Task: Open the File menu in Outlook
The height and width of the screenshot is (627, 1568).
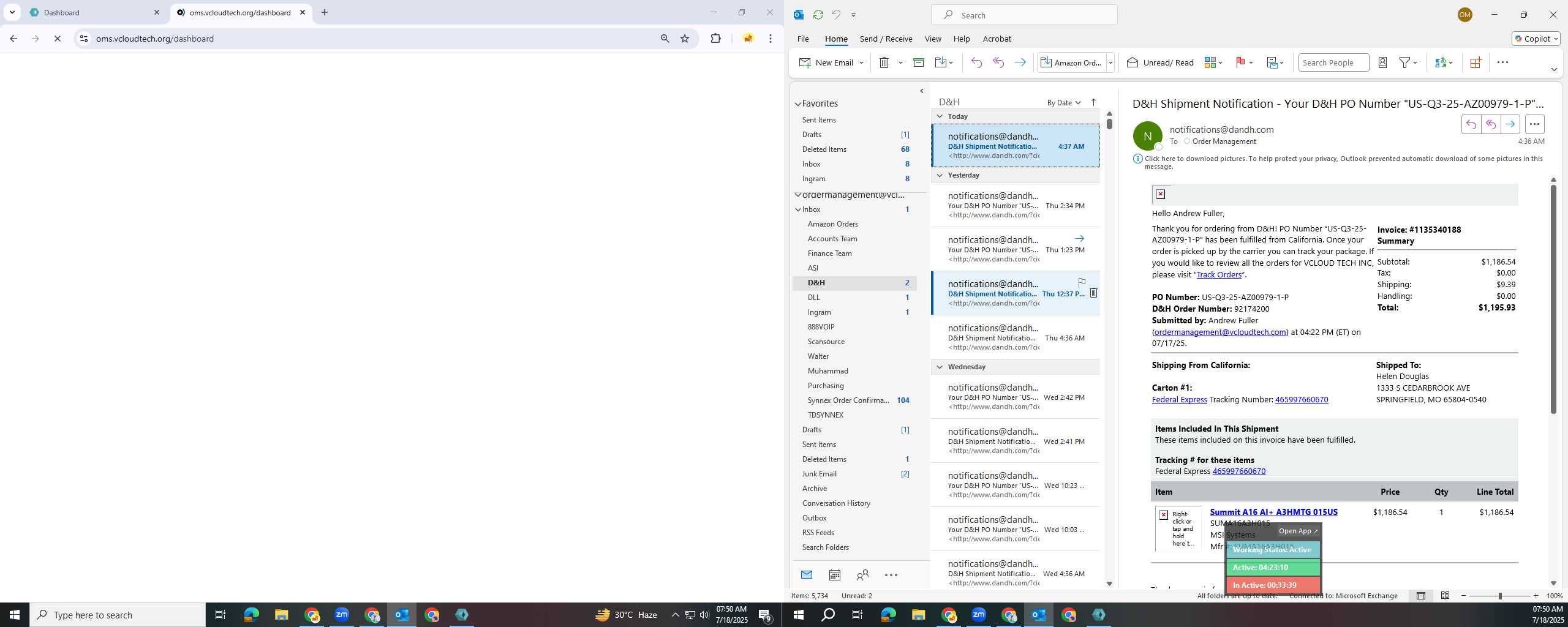Action: [x=803, y=39]
